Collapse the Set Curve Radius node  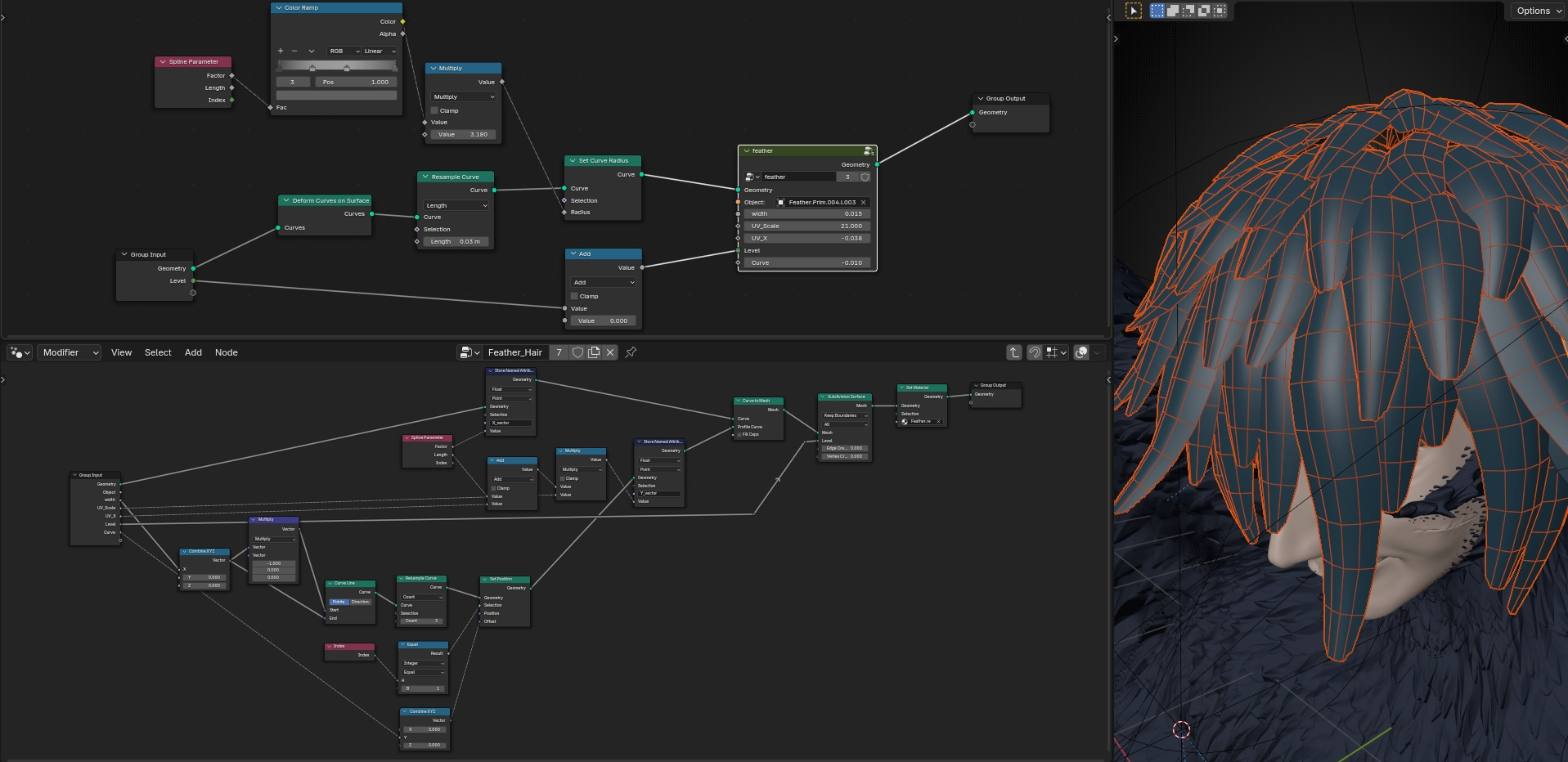click(573, 161)
